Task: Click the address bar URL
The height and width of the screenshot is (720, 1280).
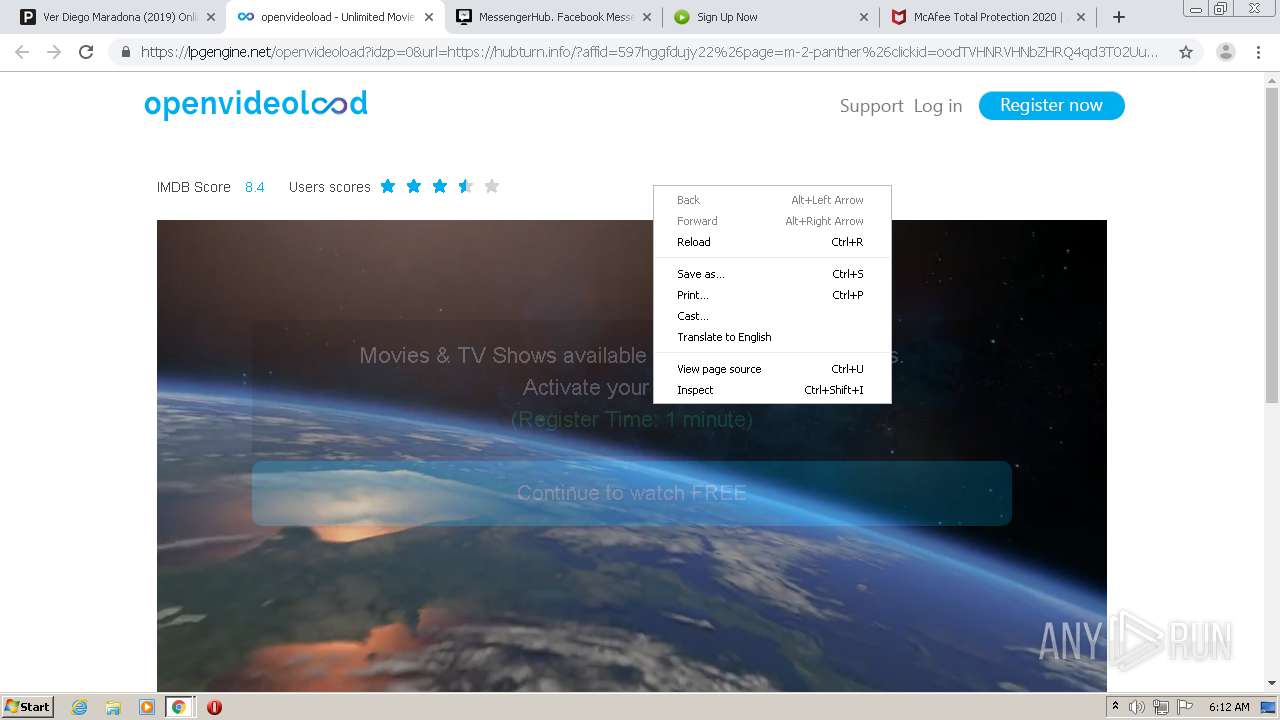Action: 650,52
